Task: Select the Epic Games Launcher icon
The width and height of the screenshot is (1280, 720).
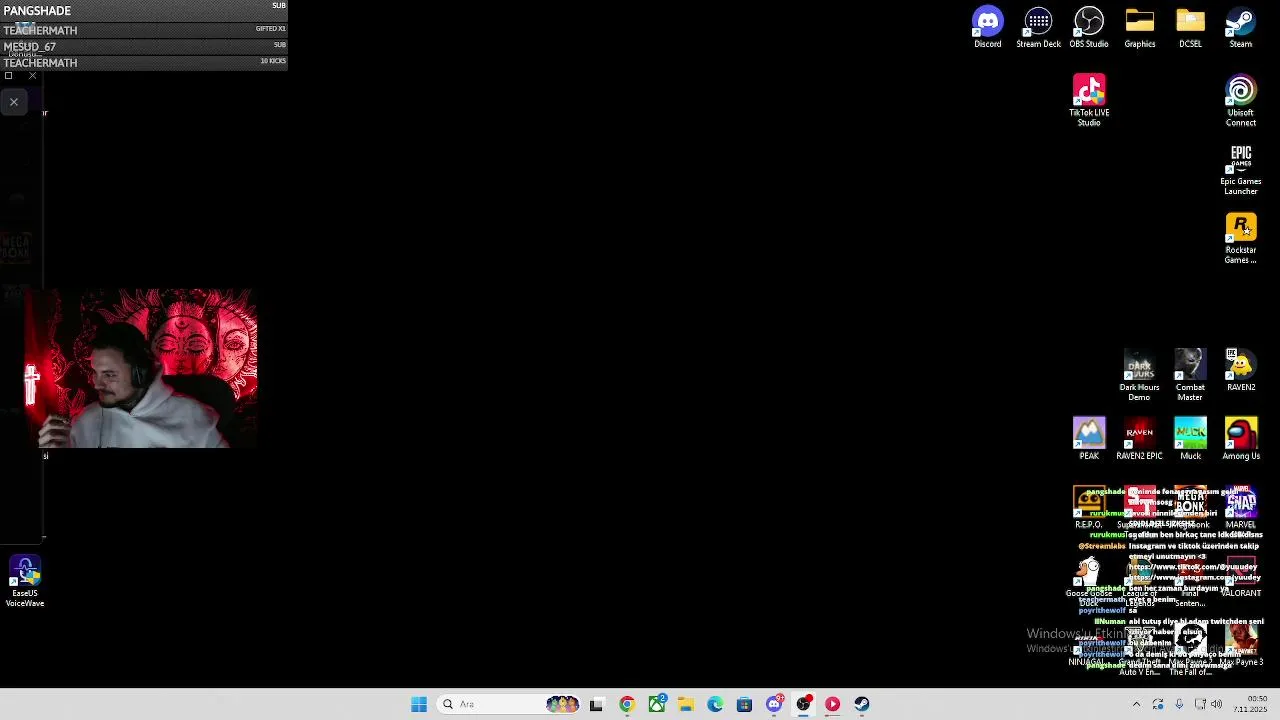Action: click(x=1241, y=169)
